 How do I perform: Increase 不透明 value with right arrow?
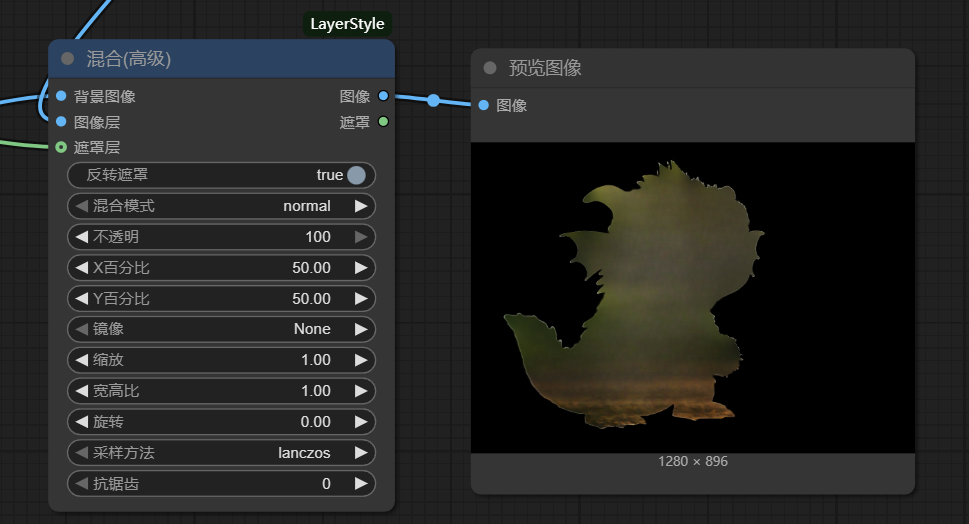coord(361,237)
